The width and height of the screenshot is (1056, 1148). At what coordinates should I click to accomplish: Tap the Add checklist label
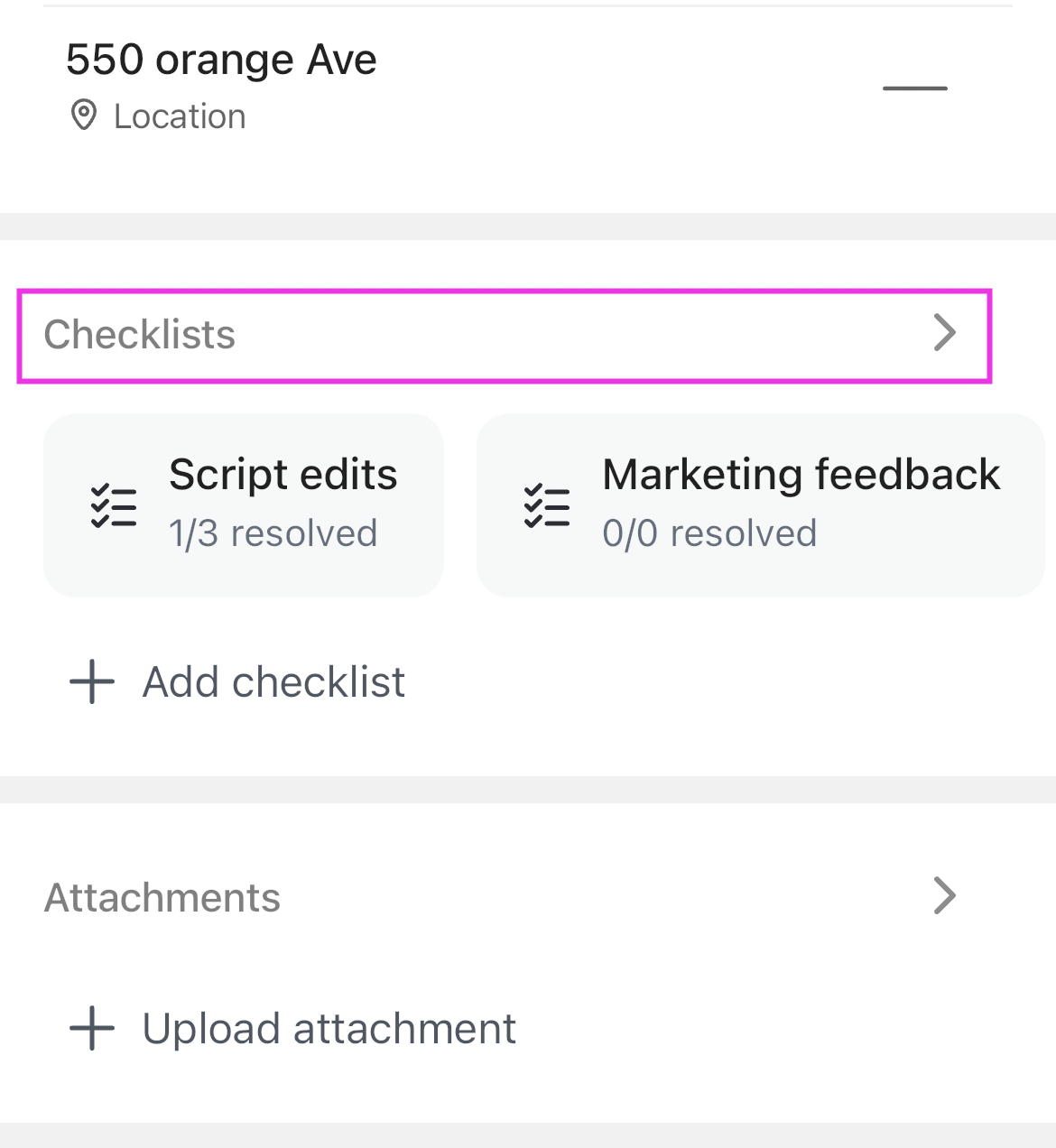click(x=273, y=682)
